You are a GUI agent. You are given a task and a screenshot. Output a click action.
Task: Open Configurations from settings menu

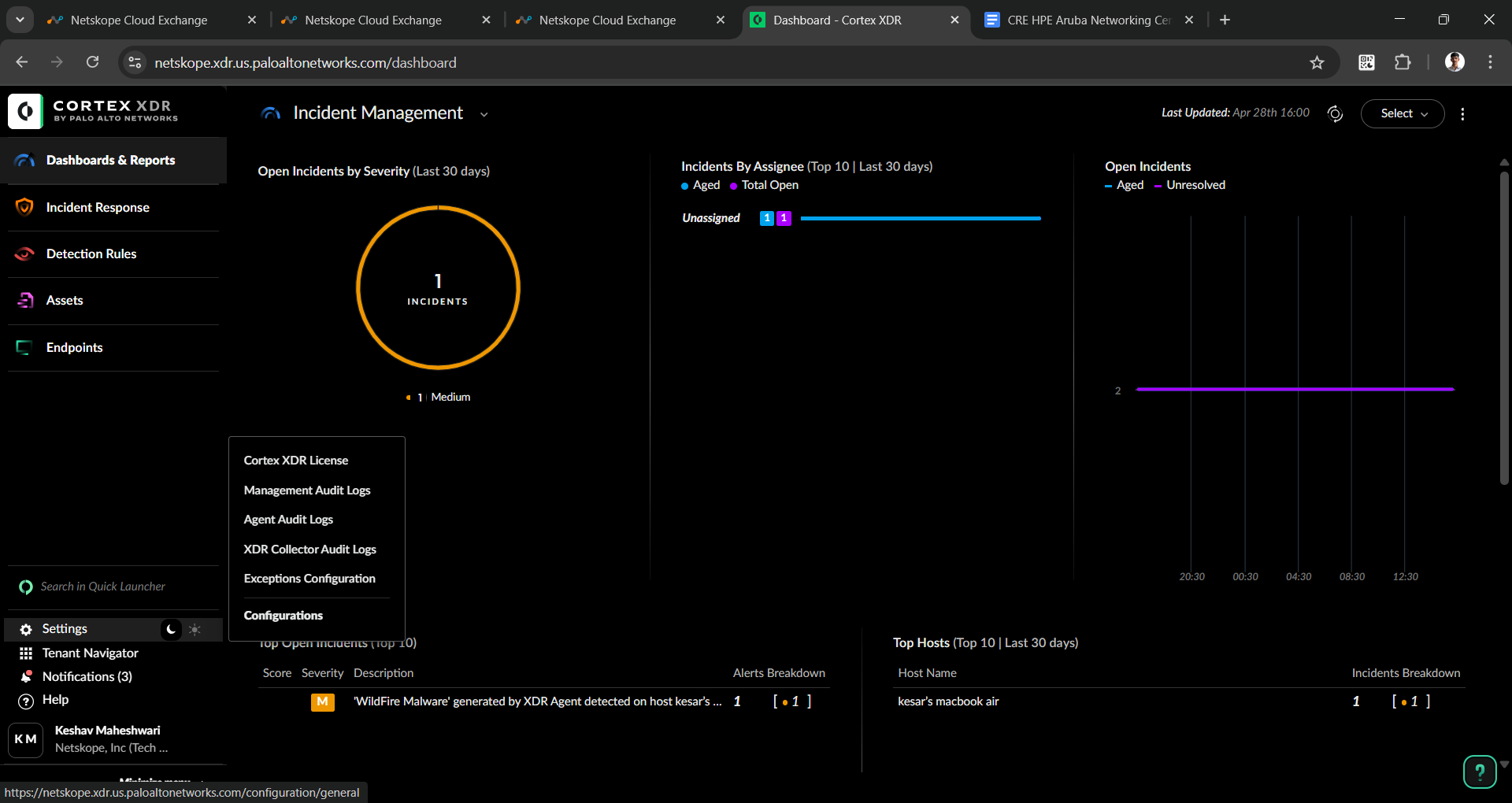(283, 616)
